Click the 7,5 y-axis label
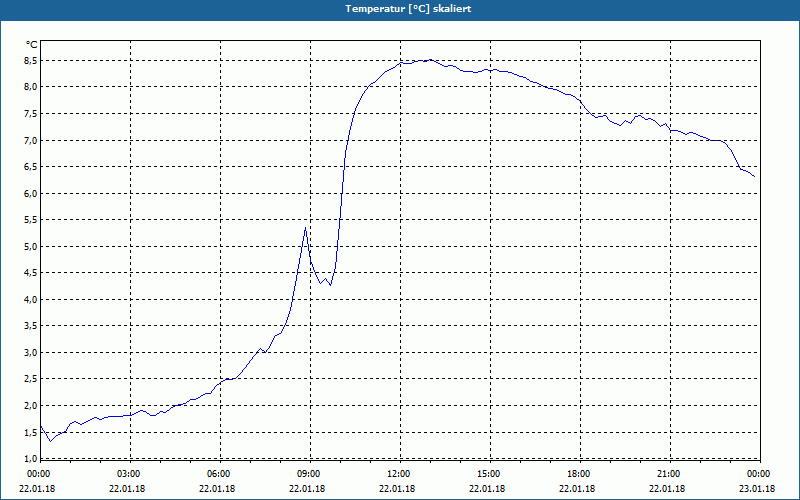Image resolution: width=800 pixels, height=500 pixels. click(31, 114)
